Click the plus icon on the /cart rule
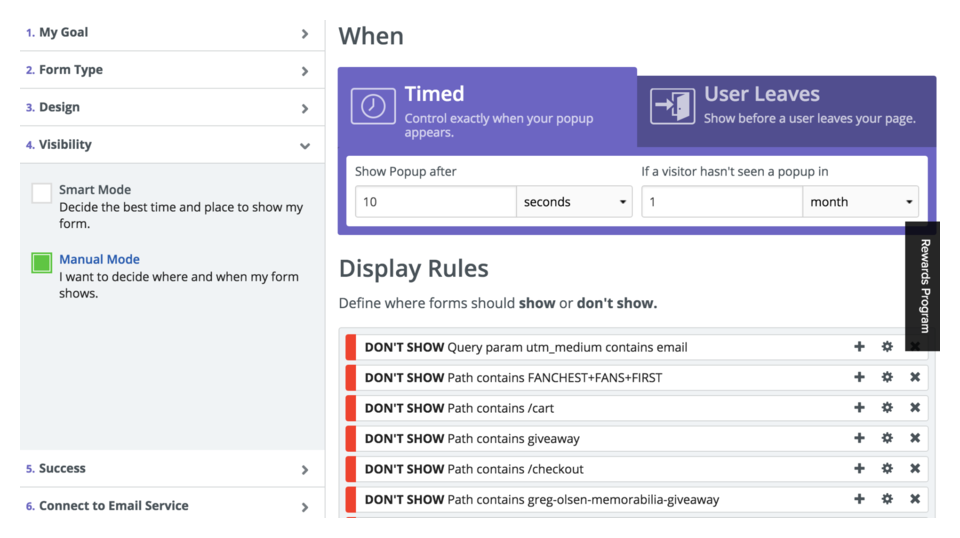960x538 pixels. [x=859, y=408]
